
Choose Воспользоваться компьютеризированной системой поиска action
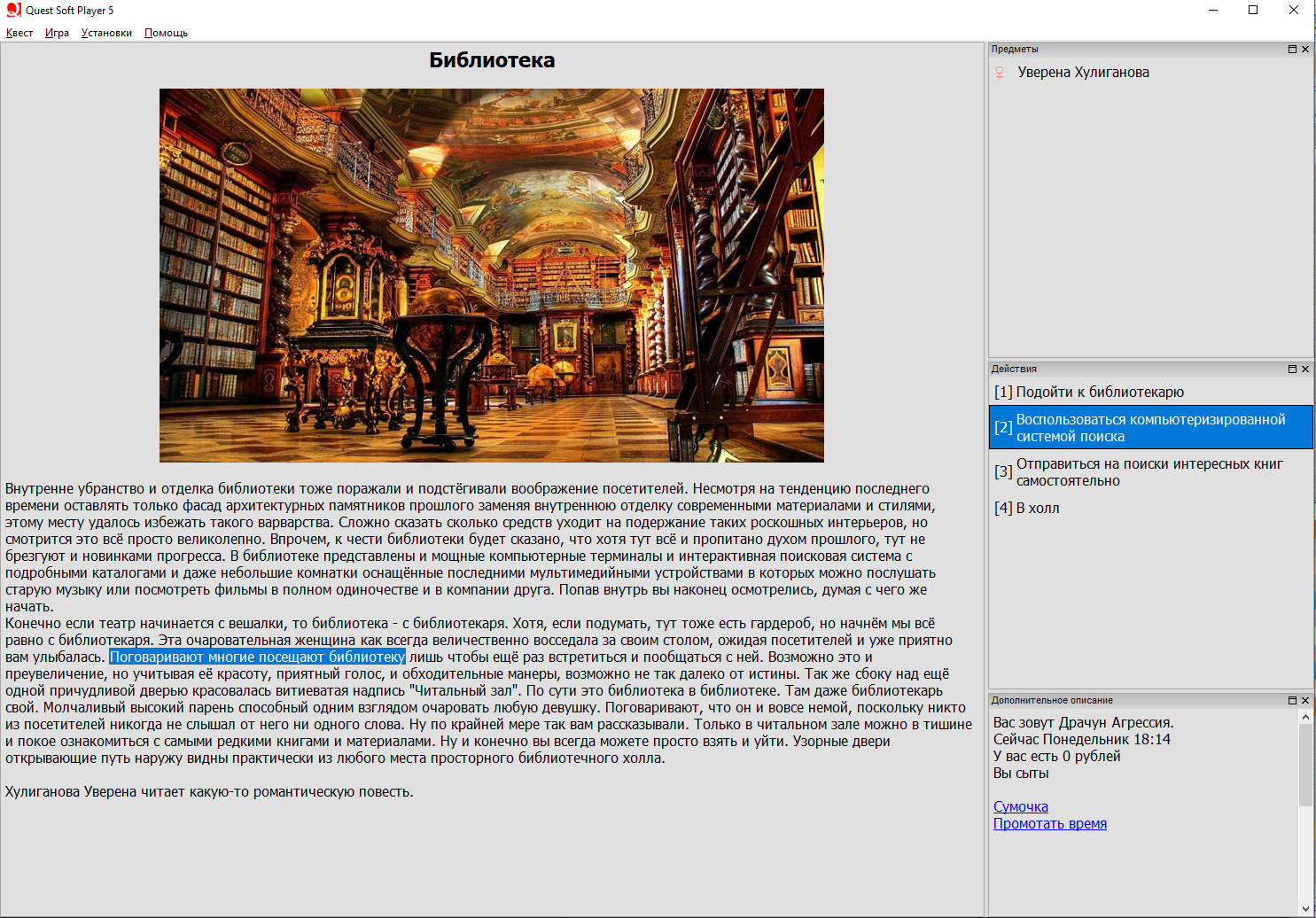pos(1150,427)
